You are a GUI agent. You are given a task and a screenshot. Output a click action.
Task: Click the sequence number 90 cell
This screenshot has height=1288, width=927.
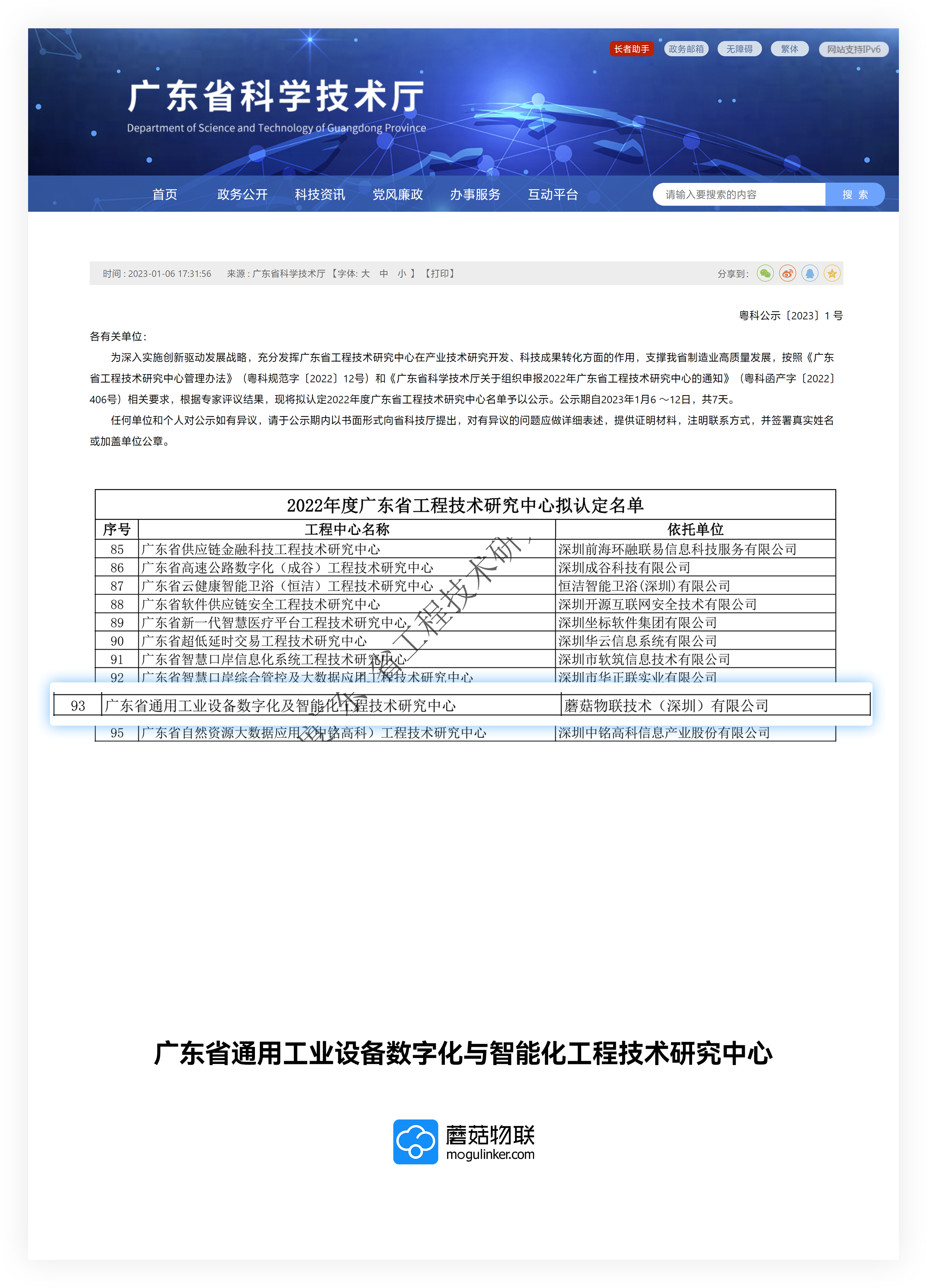(x=117, y=640)
